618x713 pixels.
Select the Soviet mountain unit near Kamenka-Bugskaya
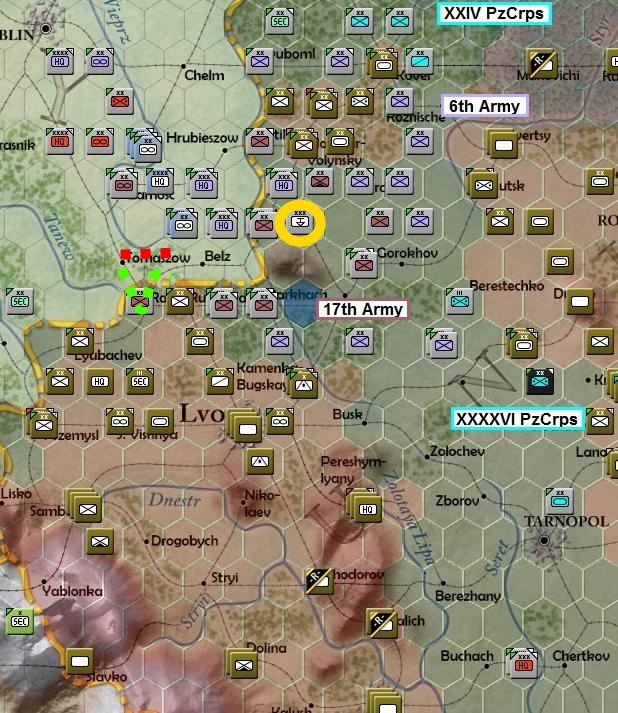[x=304, y=383]
